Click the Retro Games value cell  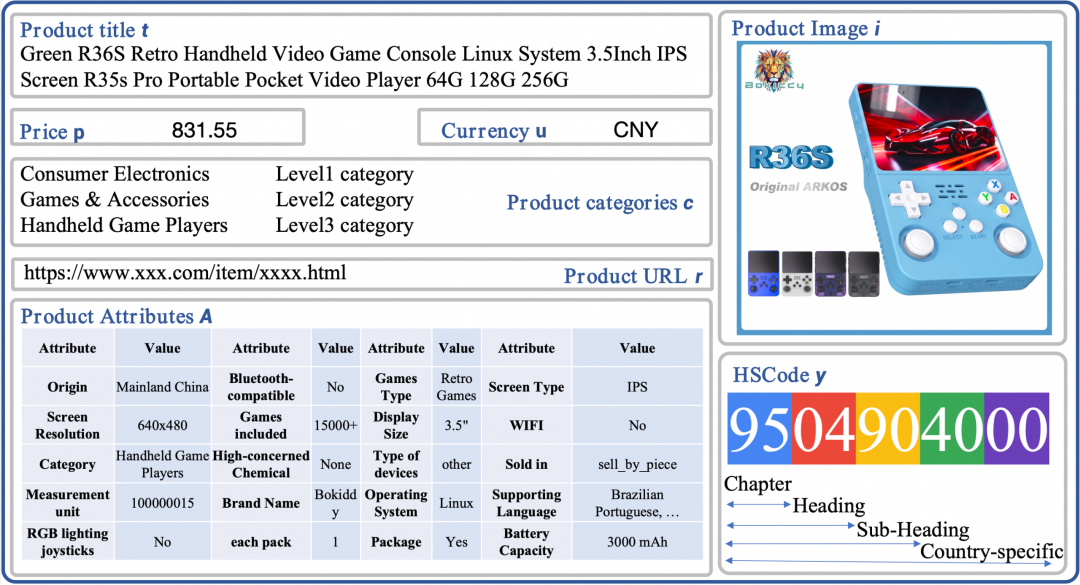point(457,387)
